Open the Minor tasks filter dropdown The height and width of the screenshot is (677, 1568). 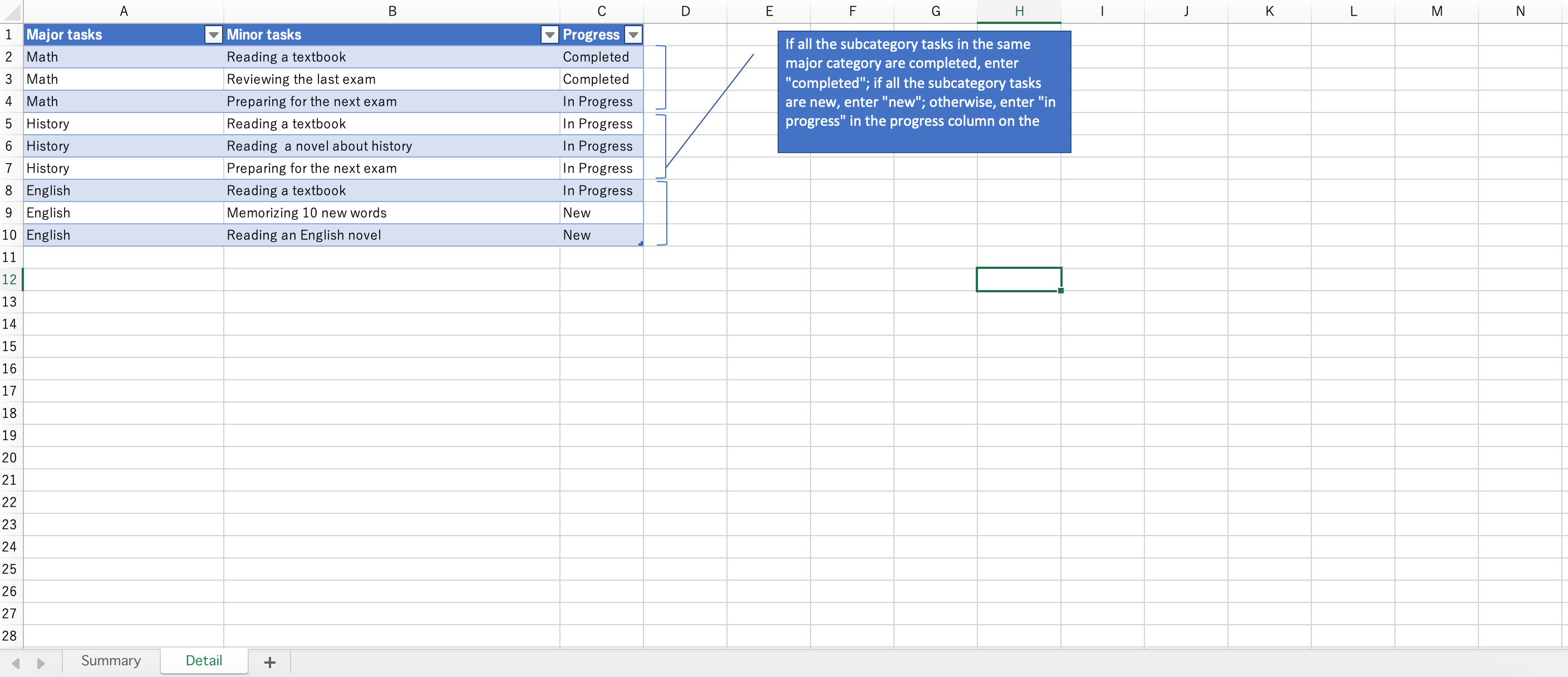549,35
